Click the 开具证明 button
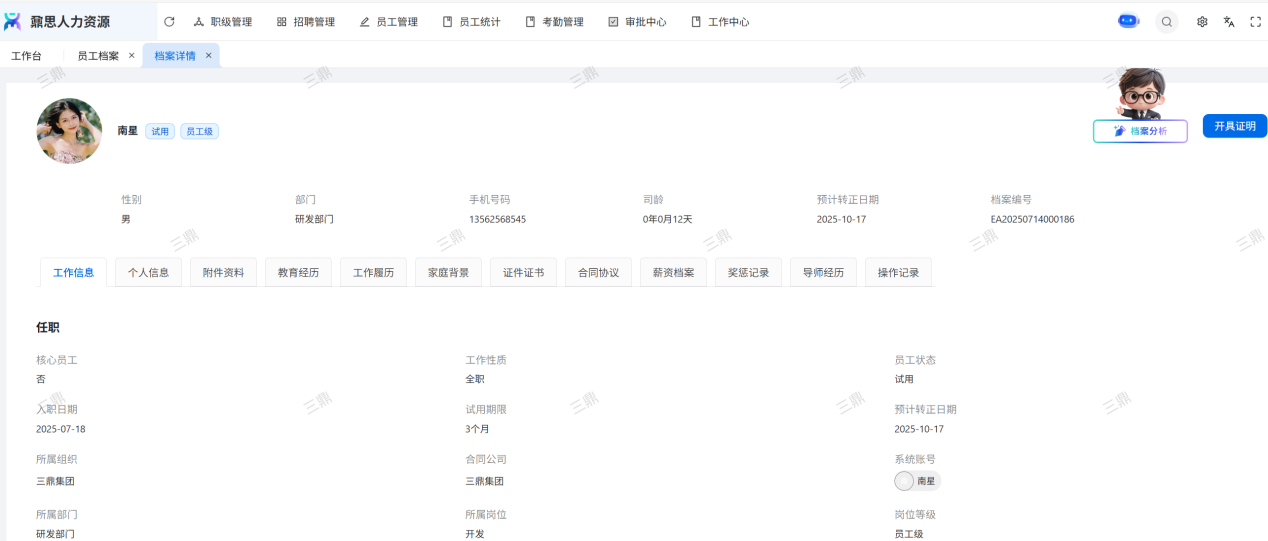This screenshot has width=1268, height=541. 1234,126
